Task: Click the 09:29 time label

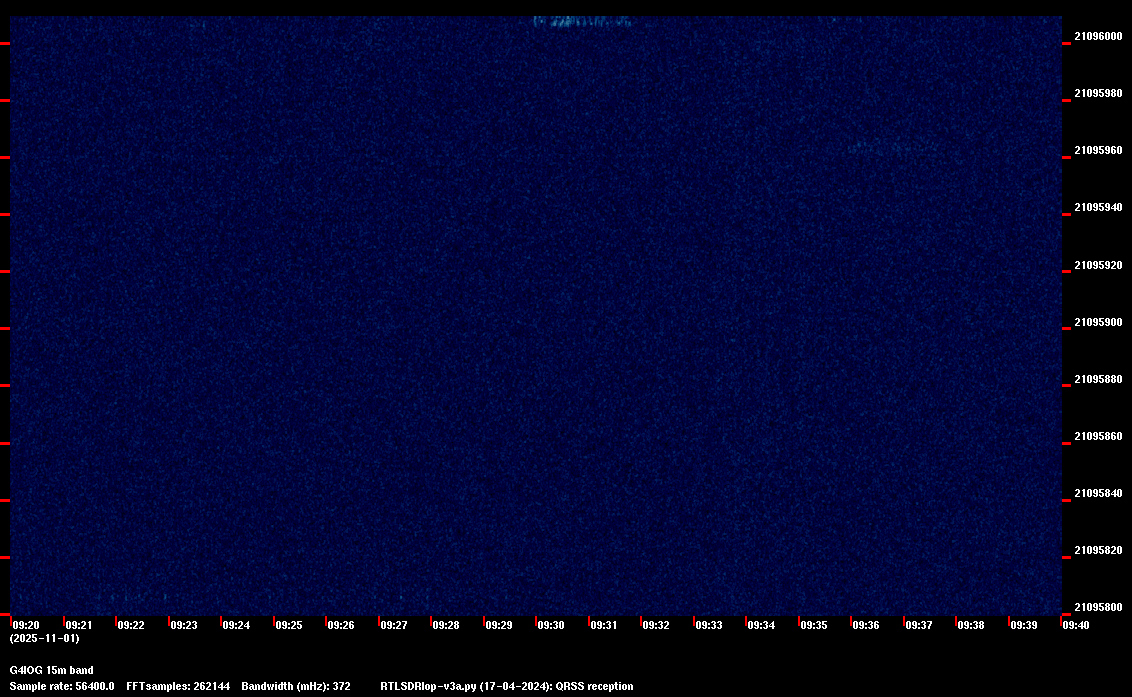Action: point(499,625)
